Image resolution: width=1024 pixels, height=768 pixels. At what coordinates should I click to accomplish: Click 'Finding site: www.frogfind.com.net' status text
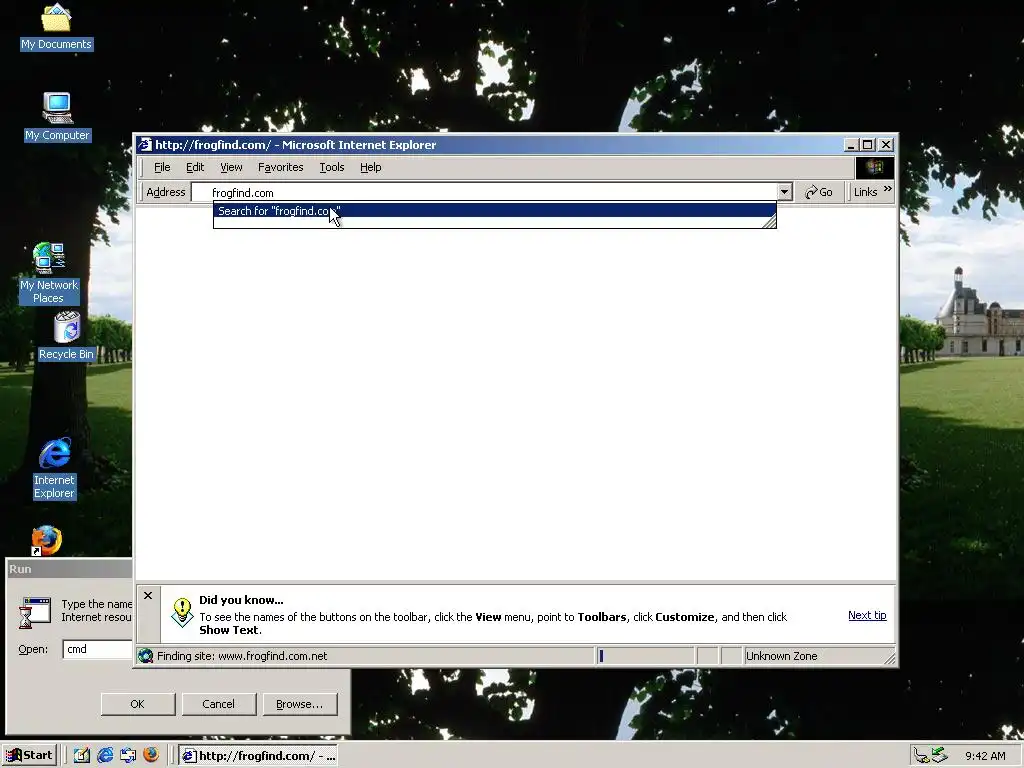pyautogui.click(x=242, y=656)
